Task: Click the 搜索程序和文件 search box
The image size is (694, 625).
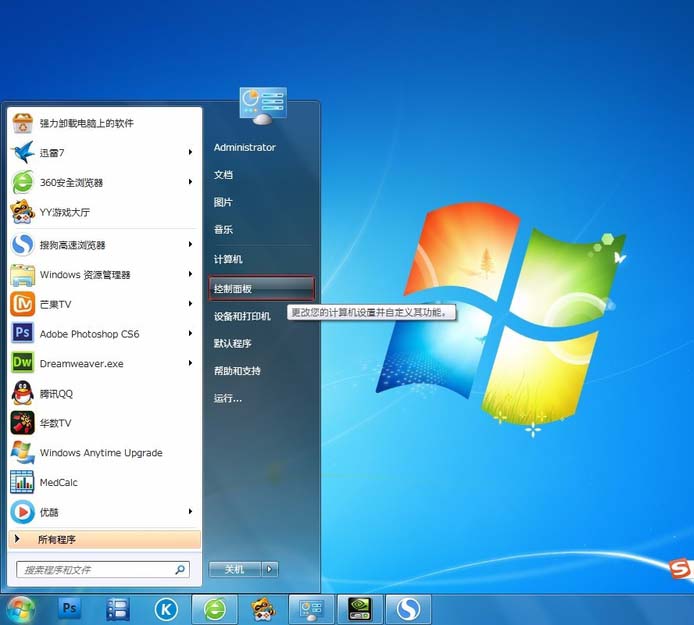Action: [95, 570]
